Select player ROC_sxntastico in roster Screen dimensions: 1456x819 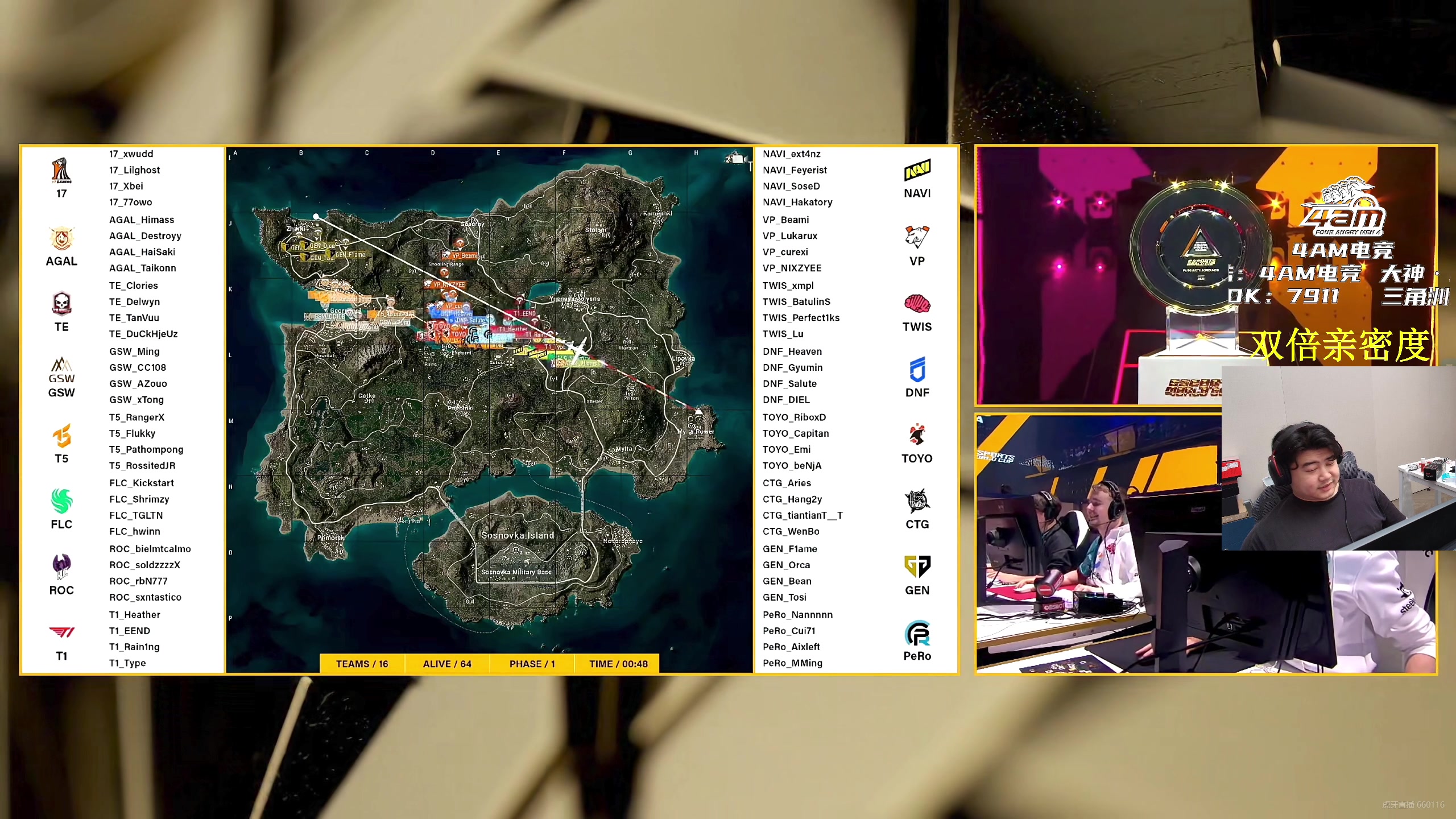pos(145,597)
